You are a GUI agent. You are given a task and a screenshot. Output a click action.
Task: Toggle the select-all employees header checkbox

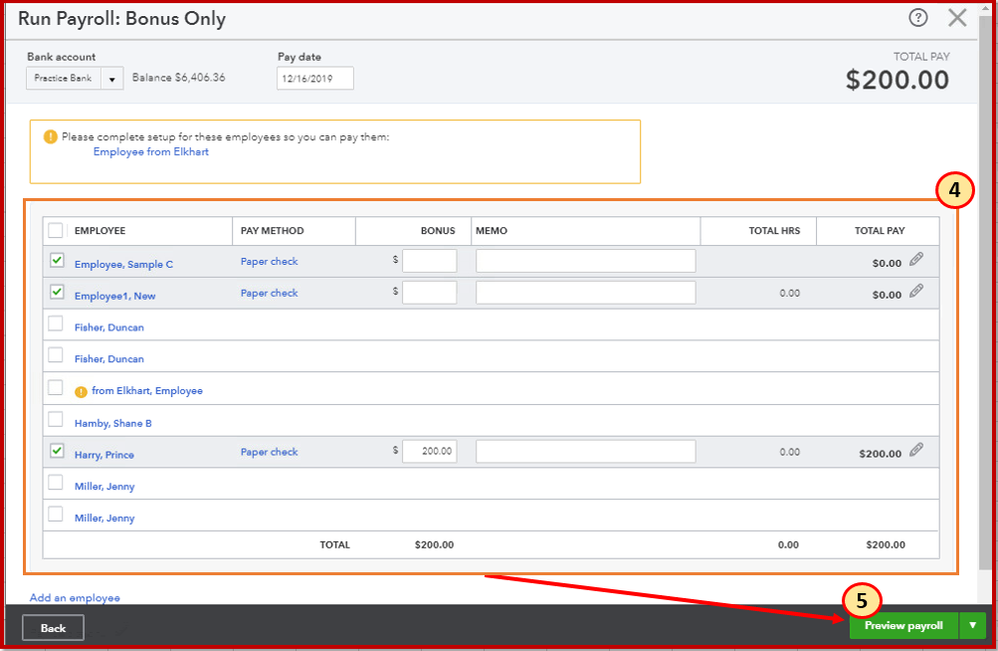click(55, 230)
